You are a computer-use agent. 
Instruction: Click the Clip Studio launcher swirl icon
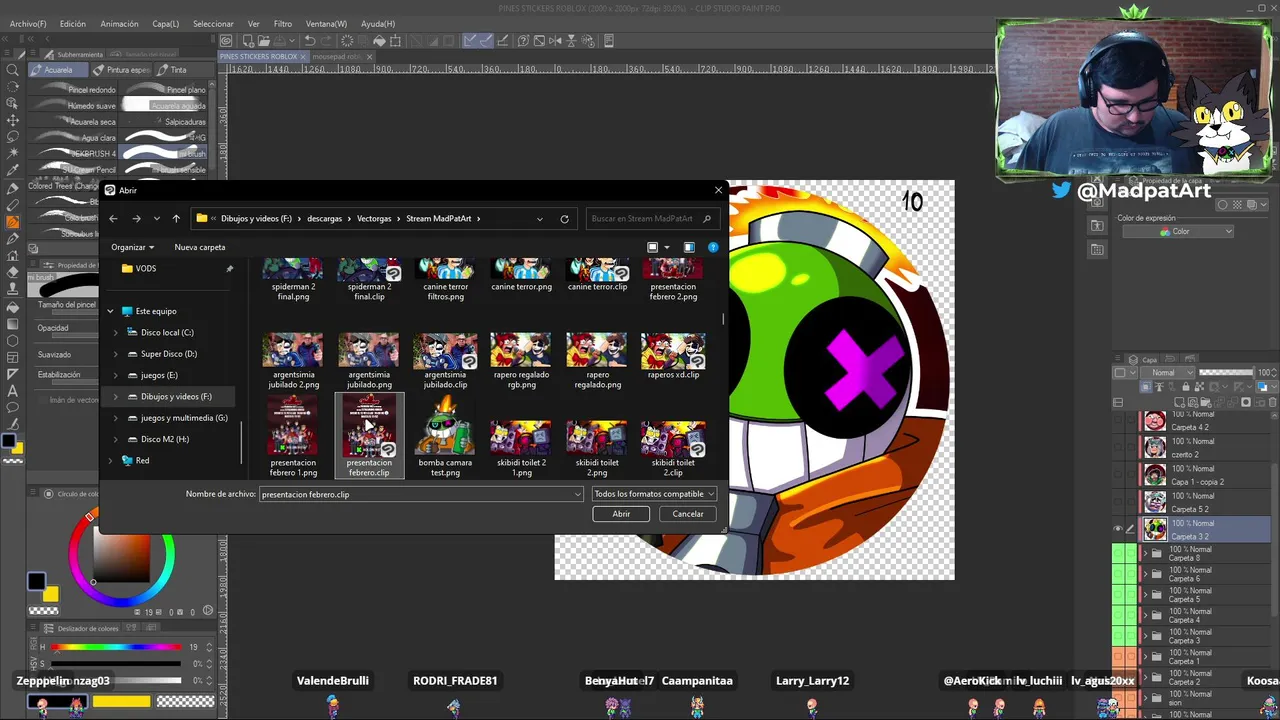226,40
